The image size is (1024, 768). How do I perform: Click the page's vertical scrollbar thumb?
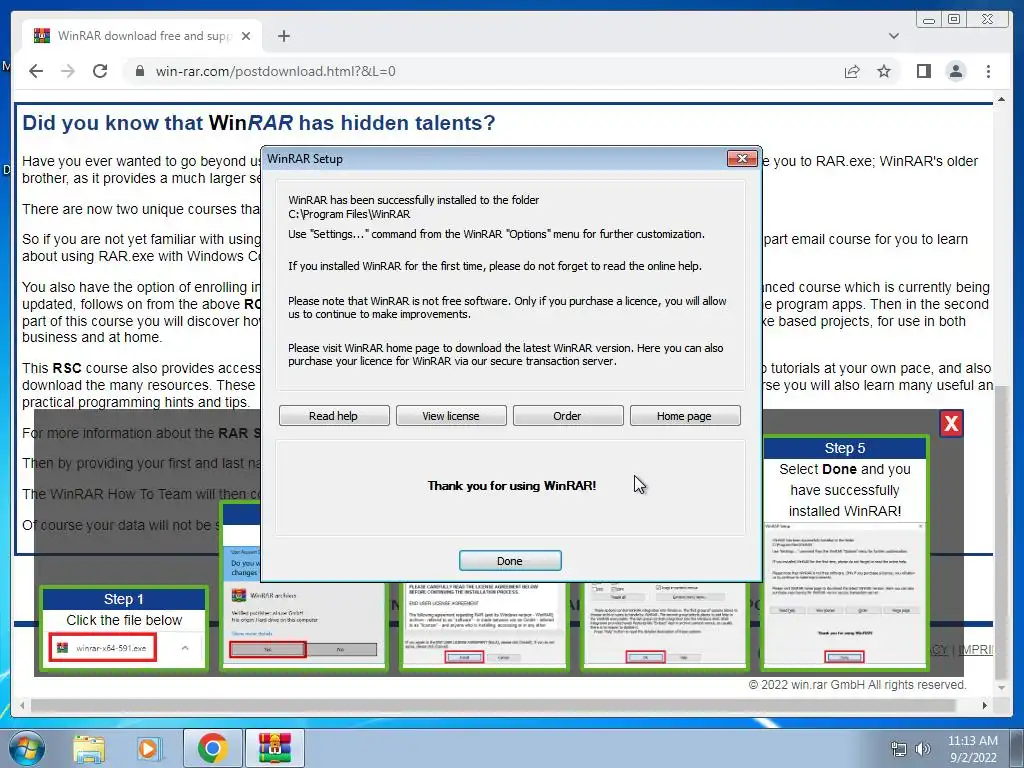point(1001,530)
